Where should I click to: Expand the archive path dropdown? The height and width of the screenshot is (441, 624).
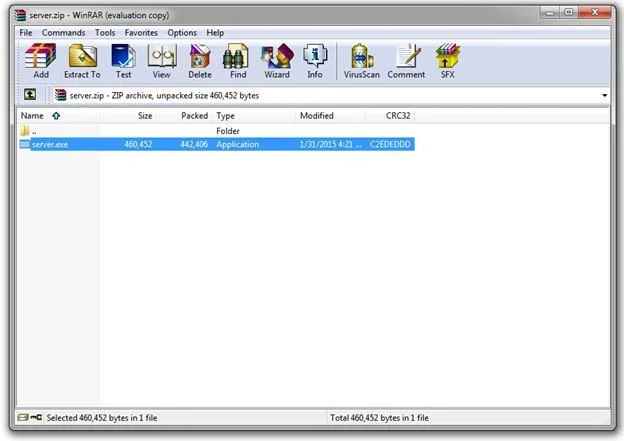point(605,96)
